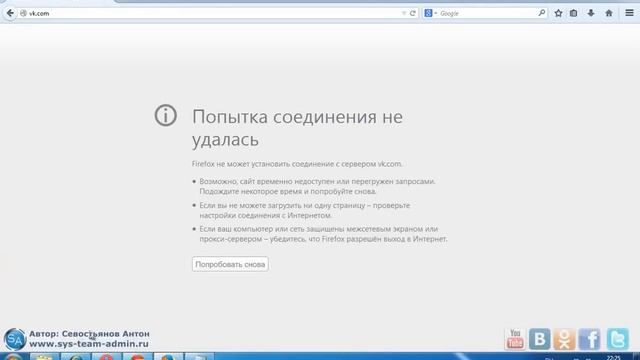The height and width of the screenshot is (360, 640).
Task: Open the address bar history dropdown arrow
Action: [x=404, y=13]
